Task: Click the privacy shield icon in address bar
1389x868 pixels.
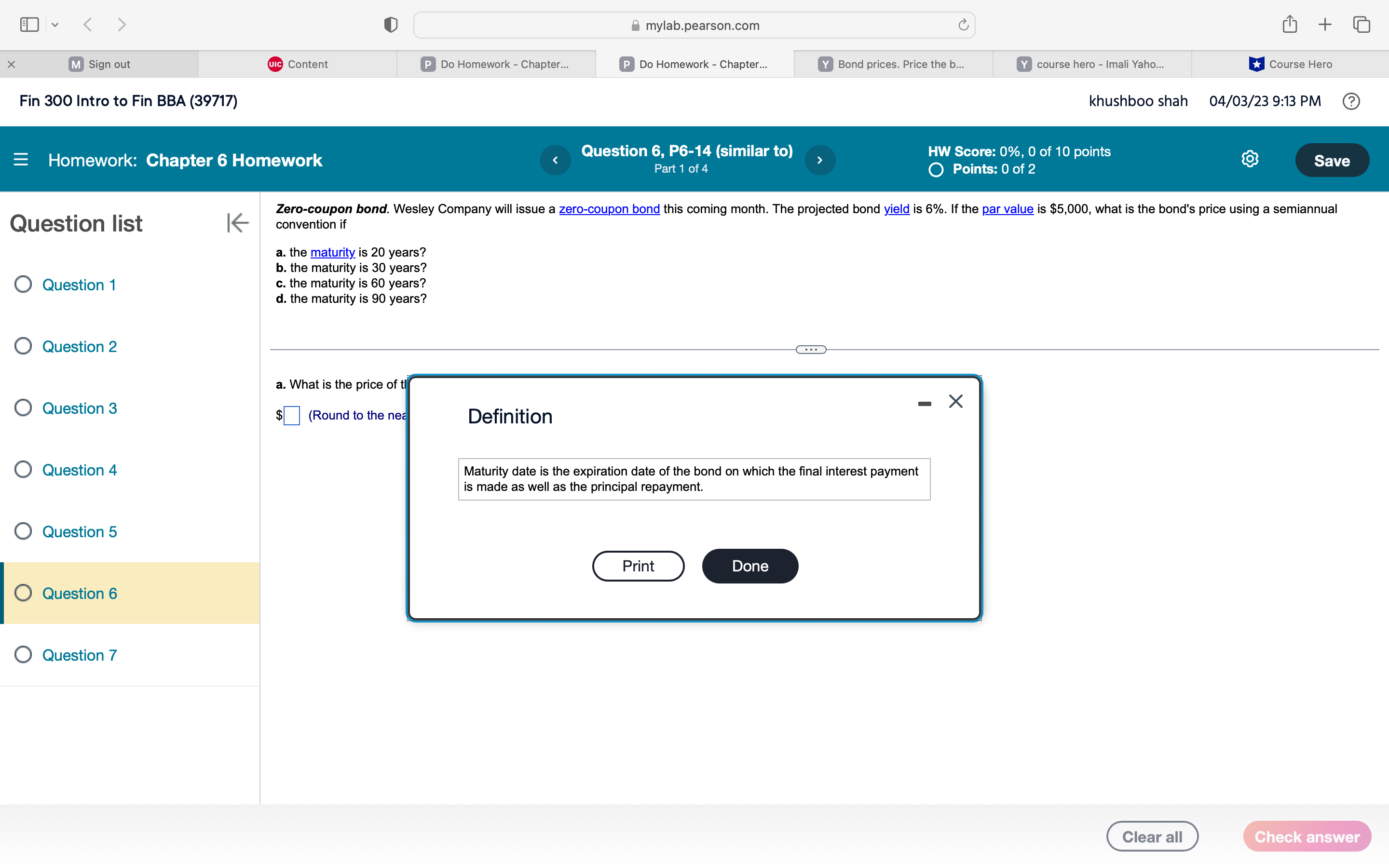Action: [x=390, y=24]
